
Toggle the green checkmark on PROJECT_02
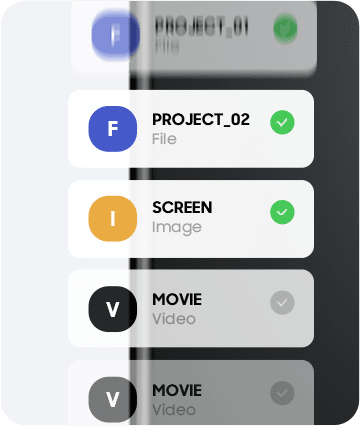pos(282,122)
